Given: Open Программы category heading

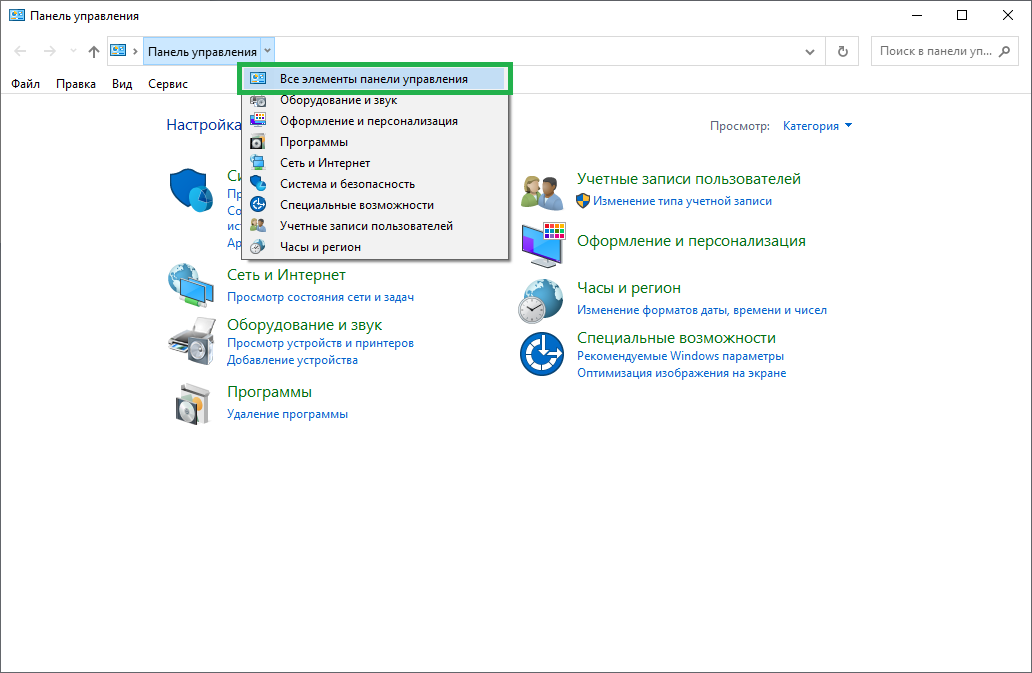Looking at the screenshot, I should (269, 392).
